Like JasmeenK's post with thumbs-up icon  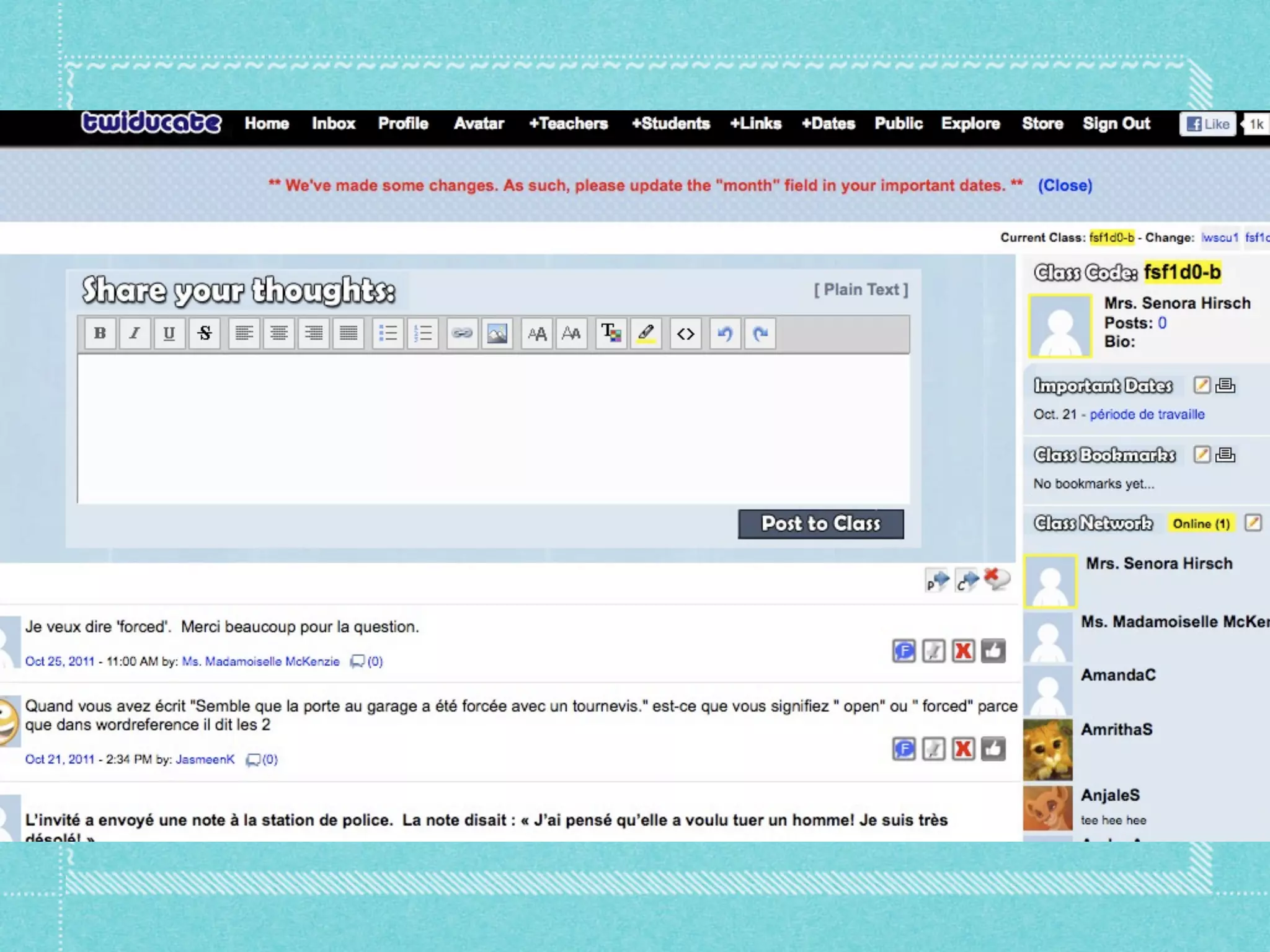(993, 749)
